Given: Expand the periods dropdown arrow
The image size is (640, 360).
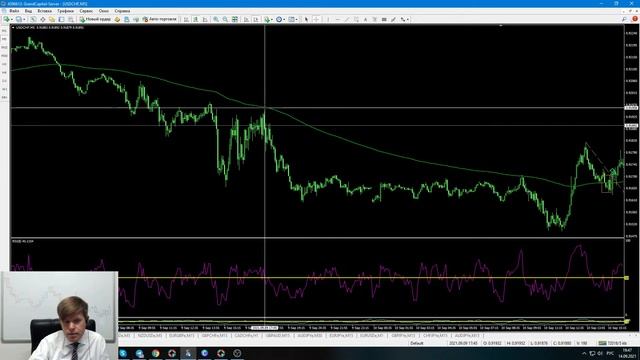Looking at the screenshot, I should (x=284, y=19).
